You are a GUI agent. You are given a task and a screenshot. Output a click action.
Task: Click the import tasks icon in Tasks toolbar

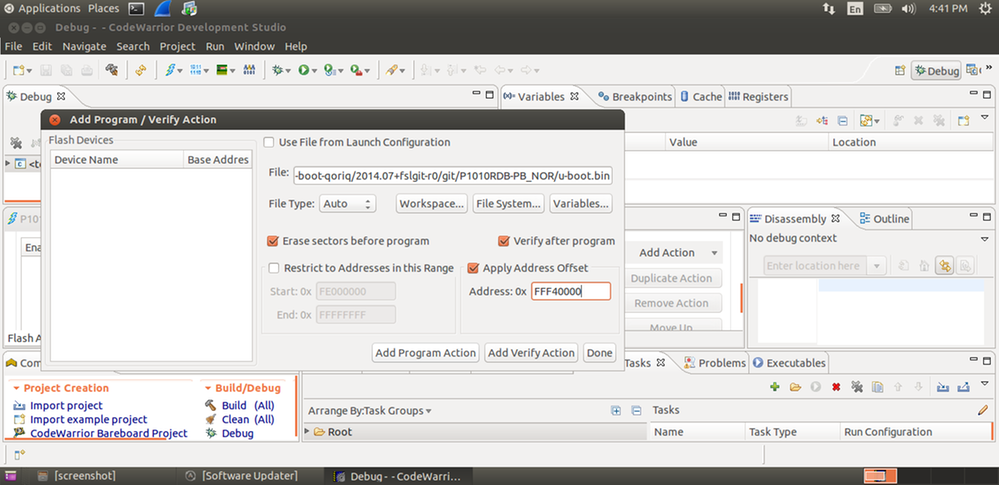click(x=942, y=386)
